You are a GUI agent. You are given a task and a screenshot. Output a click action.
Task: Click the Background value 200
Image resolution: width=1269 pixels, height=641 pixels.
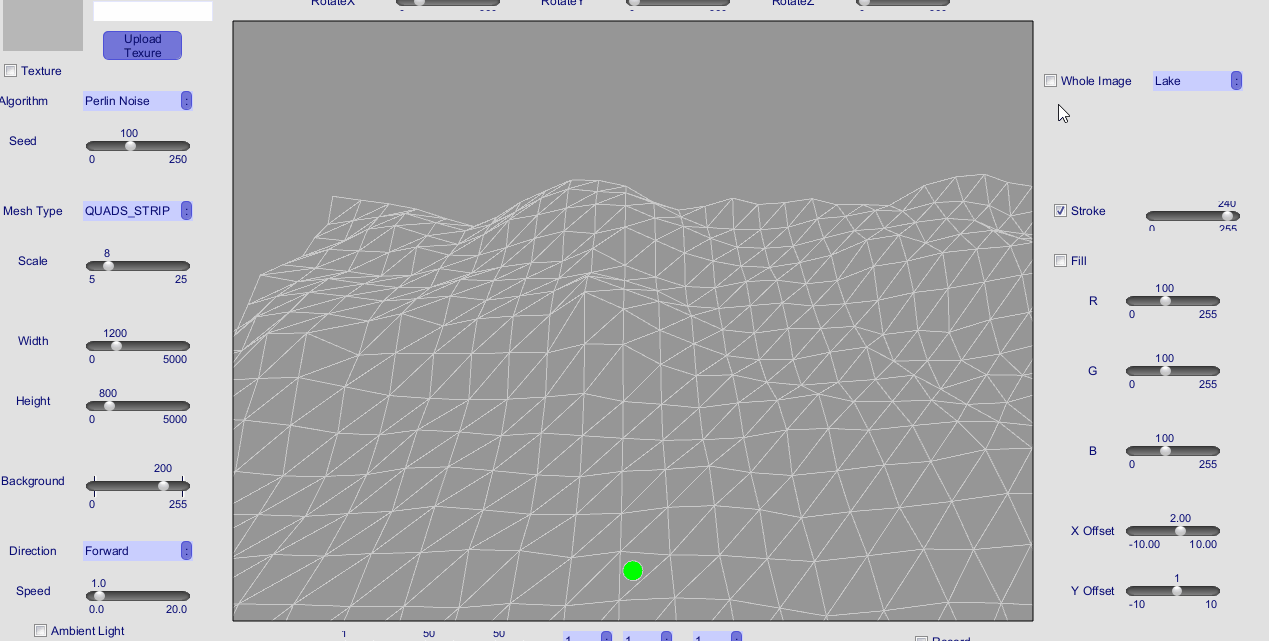click(163, 468)
